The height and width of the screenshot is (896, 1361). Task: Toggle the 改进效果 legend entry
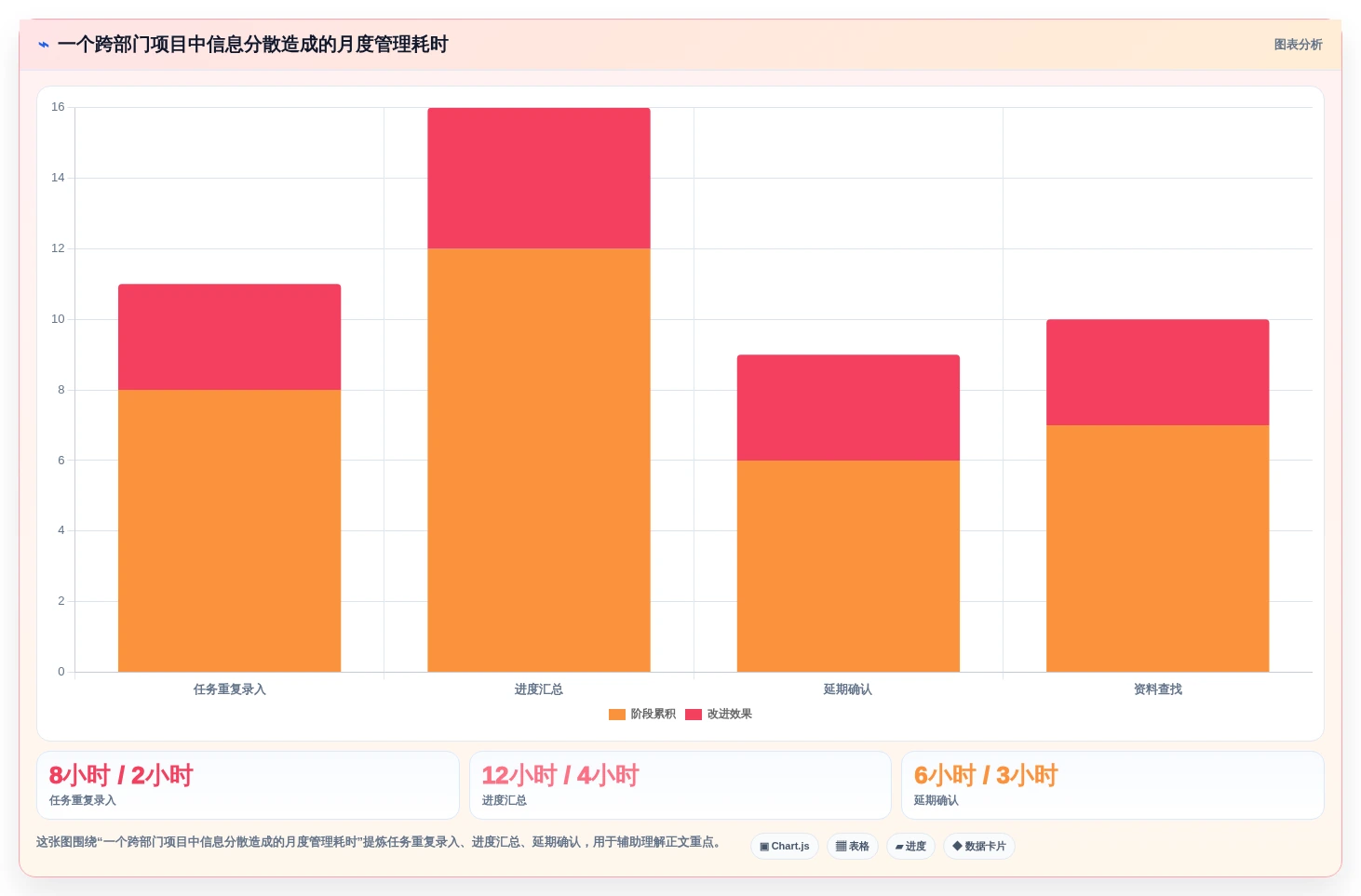pyautogui.click(x=719, y=715)
